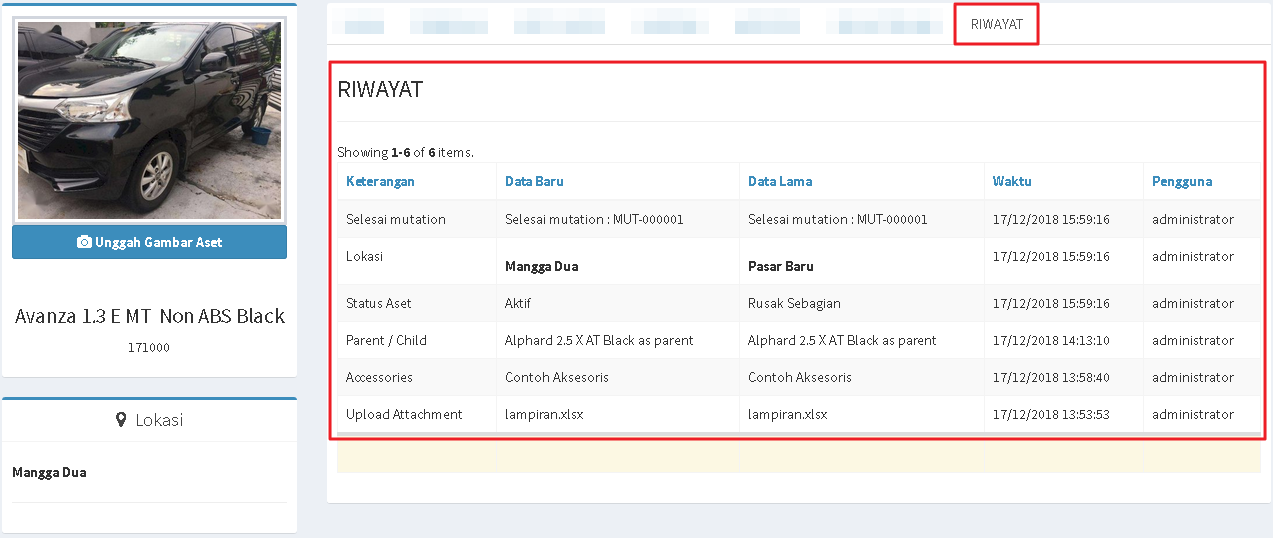Sort history by Waktu column header

1012,181
